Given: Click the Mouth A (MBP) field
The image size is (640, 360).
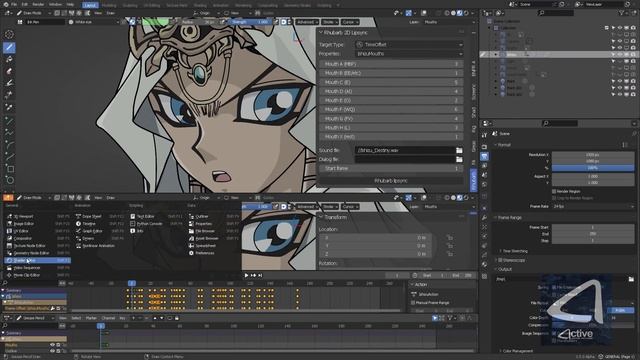Looking at the screenshot, I should pyautogui.click(x=391, y=64).
